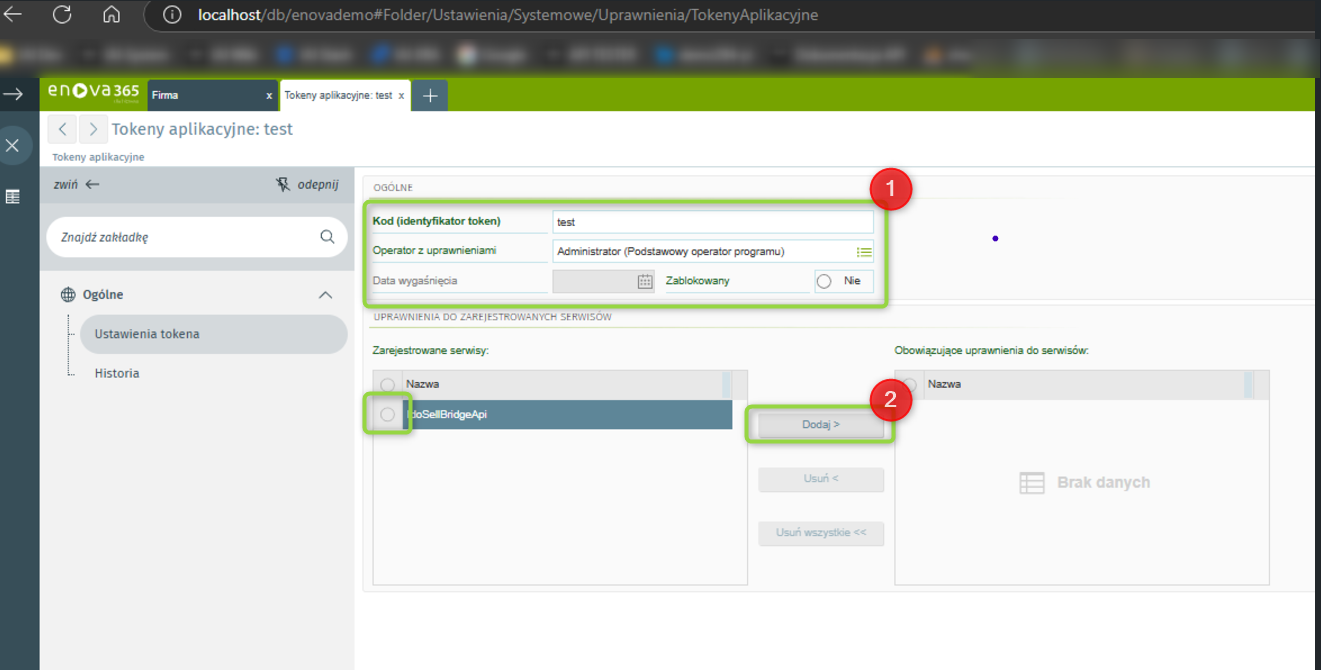Screen dimensions: 1321x670
Task: Reload the page with the refresh icon
Action: tap(62, 15)
